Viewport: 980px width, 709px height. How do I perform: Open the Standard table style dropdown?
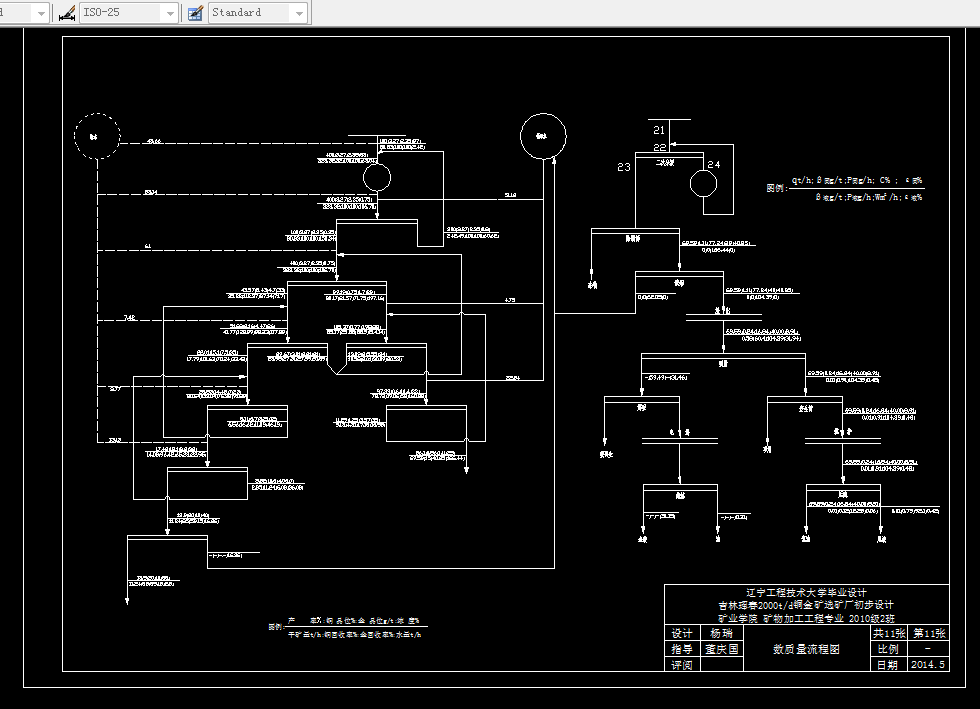tap(299, 13)
